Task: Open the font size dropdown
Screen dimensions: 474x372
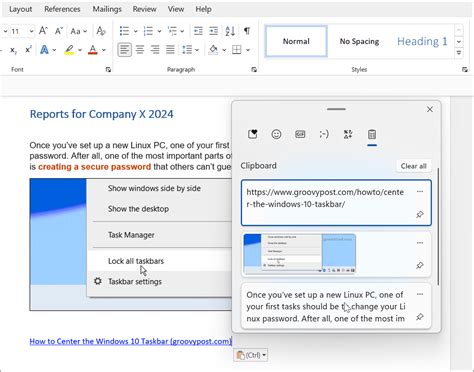Action: pos(31,31)
